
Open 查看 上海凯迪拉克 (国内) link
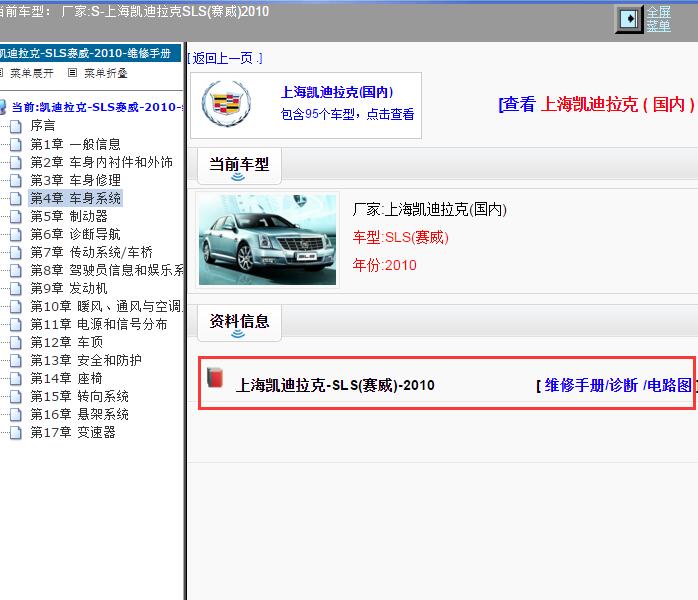(x=596, y=104)
